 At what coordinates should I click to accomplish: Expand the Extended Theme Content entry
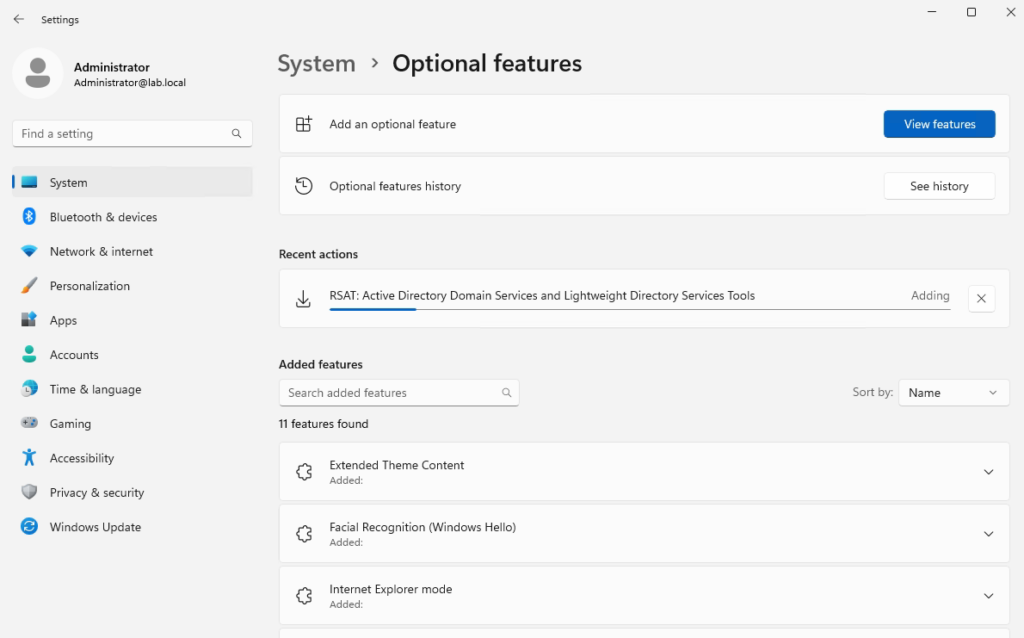[x=989, y=472]
